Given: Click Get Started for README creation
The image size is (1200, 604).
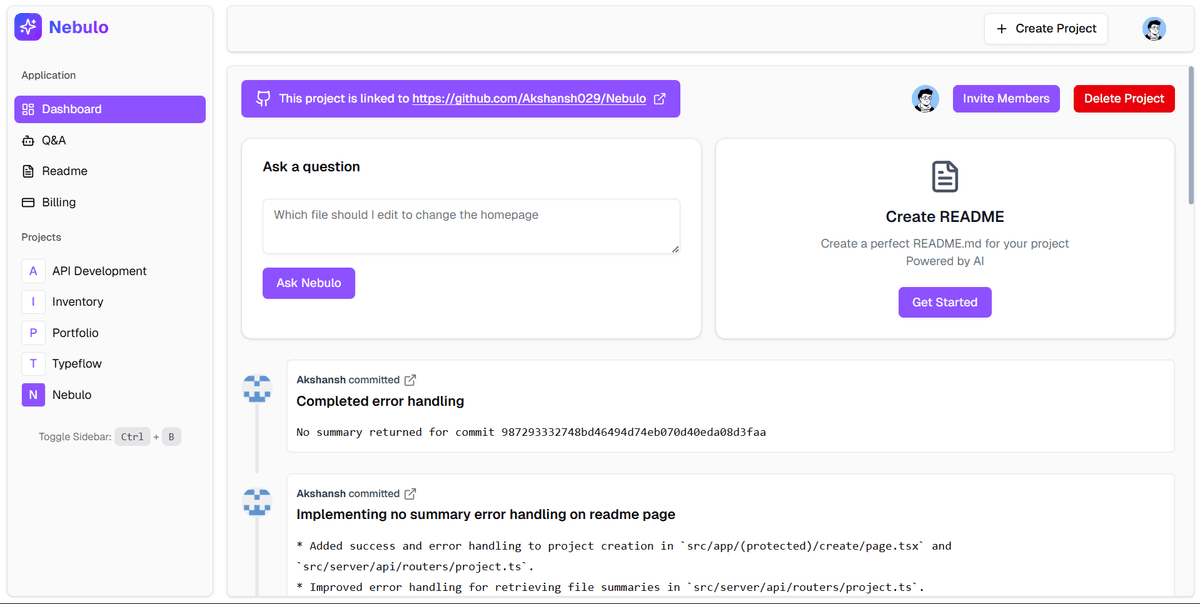Looking at the screenshot, I should (944, 302).
